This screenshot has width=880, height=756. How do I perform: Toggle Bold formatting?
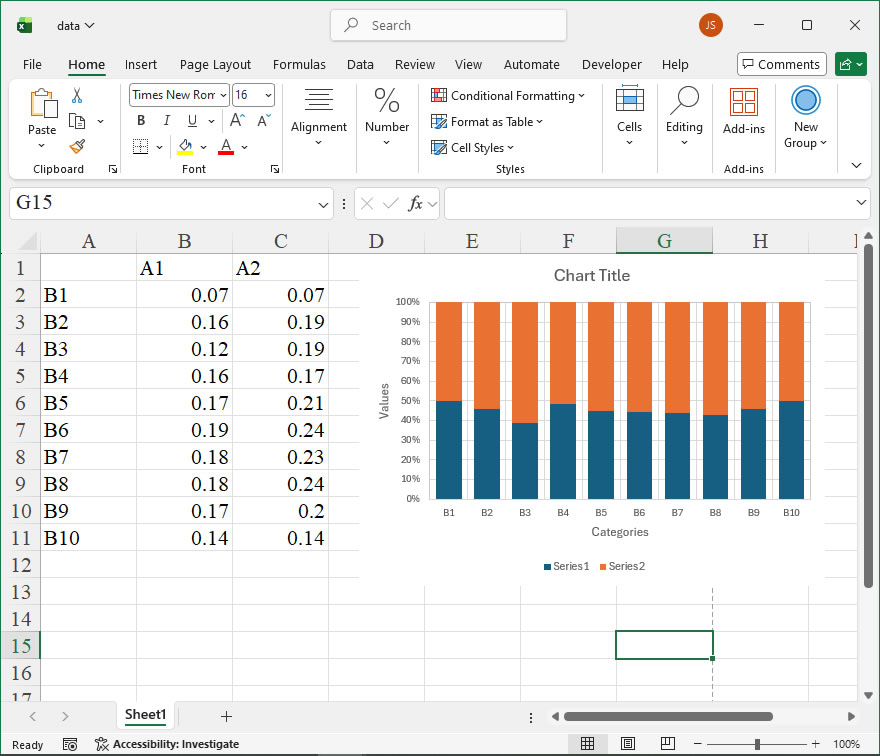pos(141,120)
